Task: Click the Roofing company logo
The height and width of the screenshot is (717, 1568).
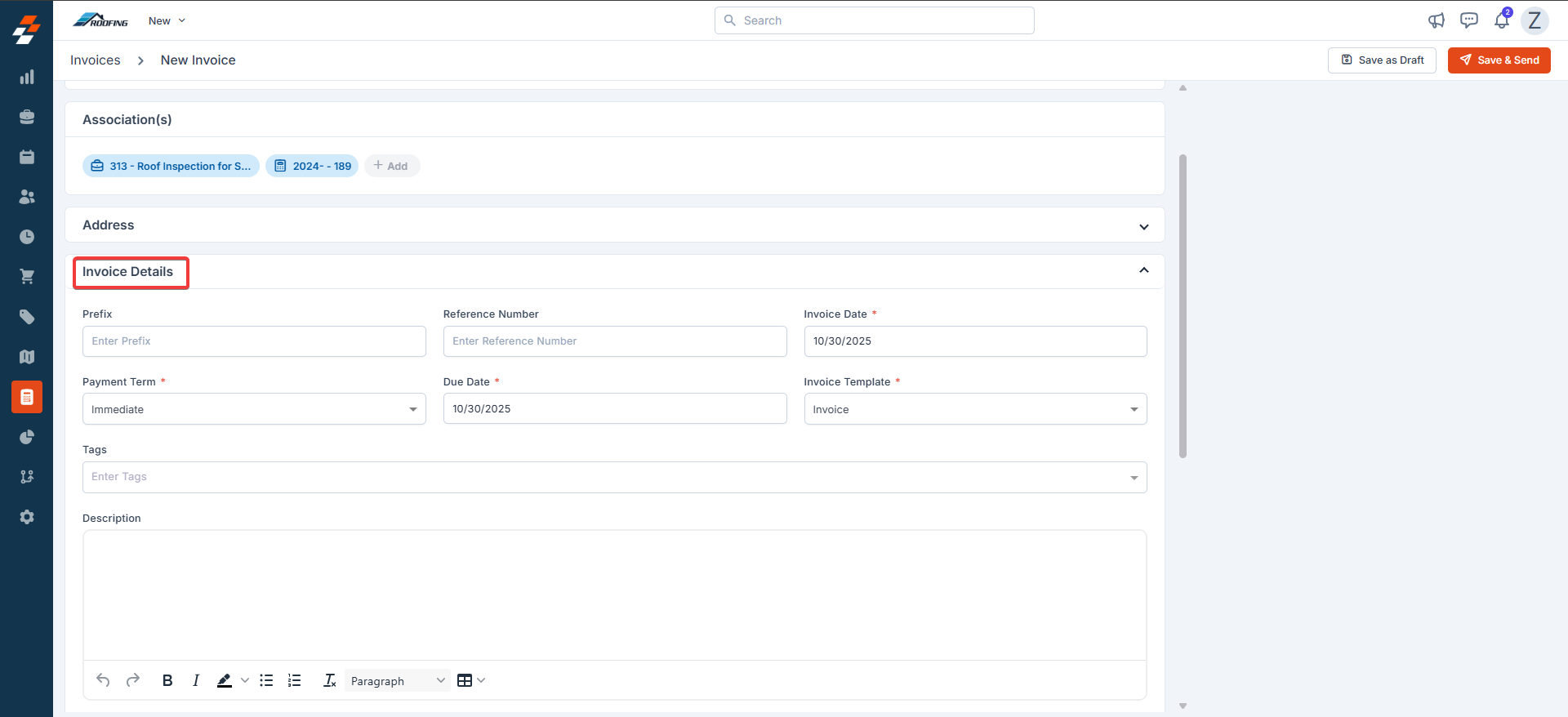Action: pos(100,20)
